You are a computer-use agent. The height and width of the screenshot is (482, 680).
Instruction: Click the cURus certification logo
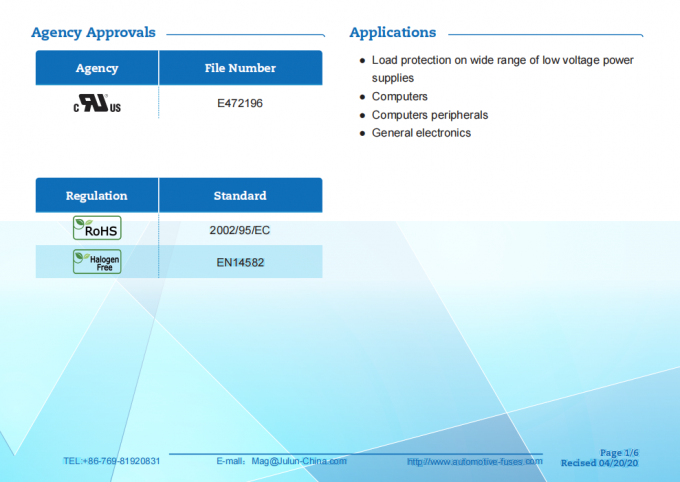pos(96,103)
